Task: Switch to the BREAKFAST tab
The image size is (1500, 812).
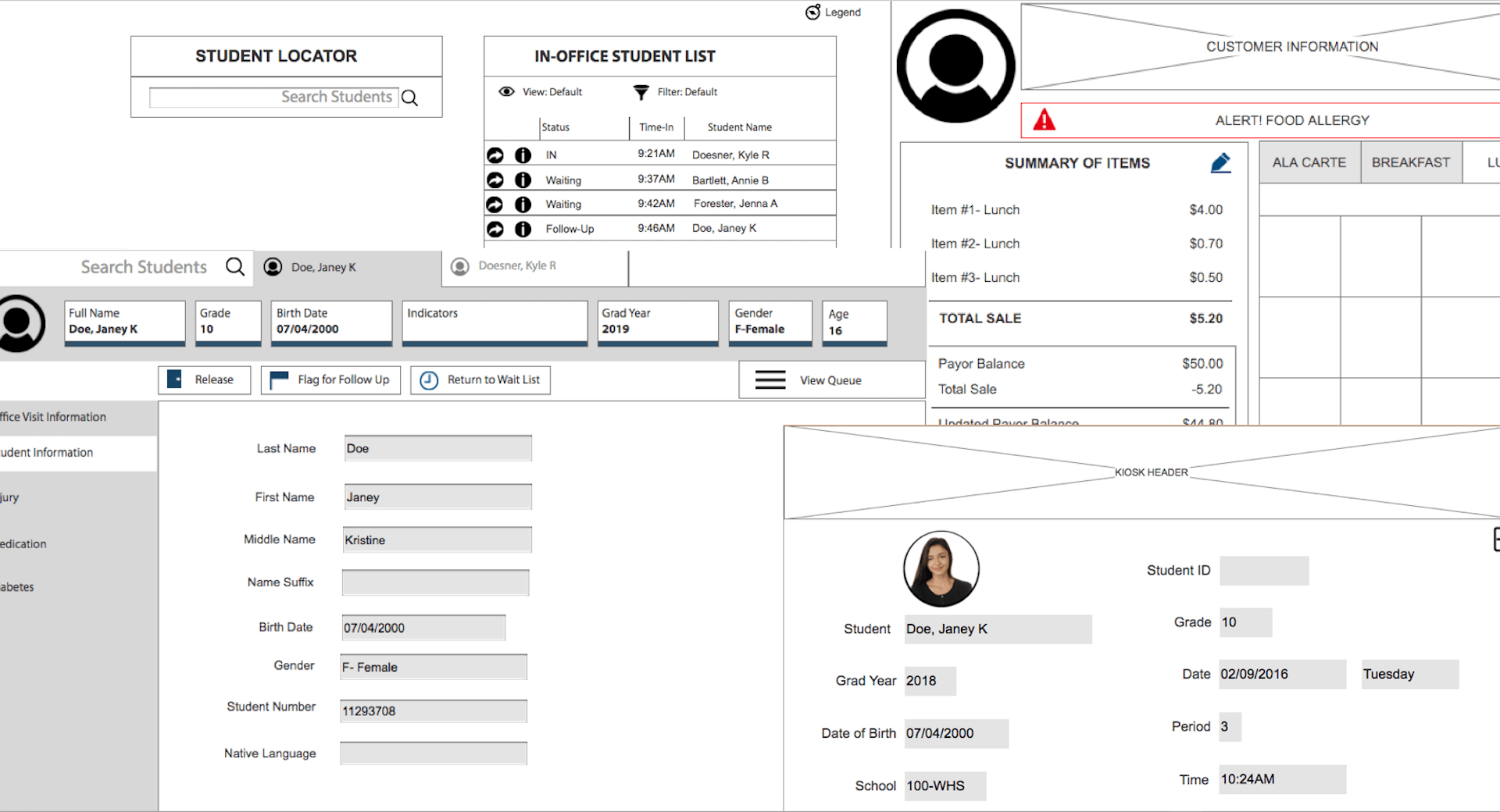Action: [x=1410, y=162]
